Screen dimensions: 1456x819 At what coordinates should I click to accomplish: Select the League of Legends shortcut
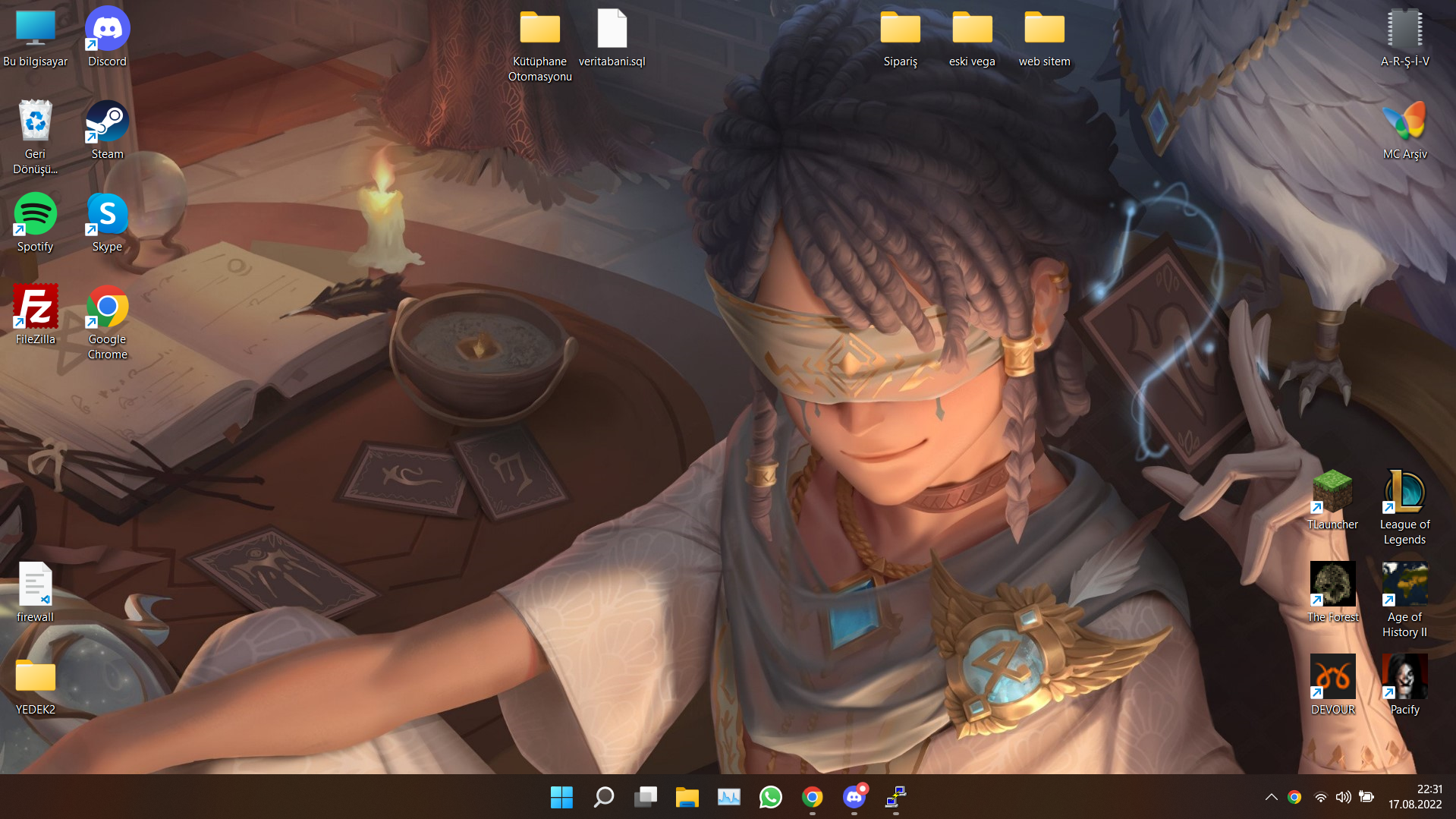1405,509
